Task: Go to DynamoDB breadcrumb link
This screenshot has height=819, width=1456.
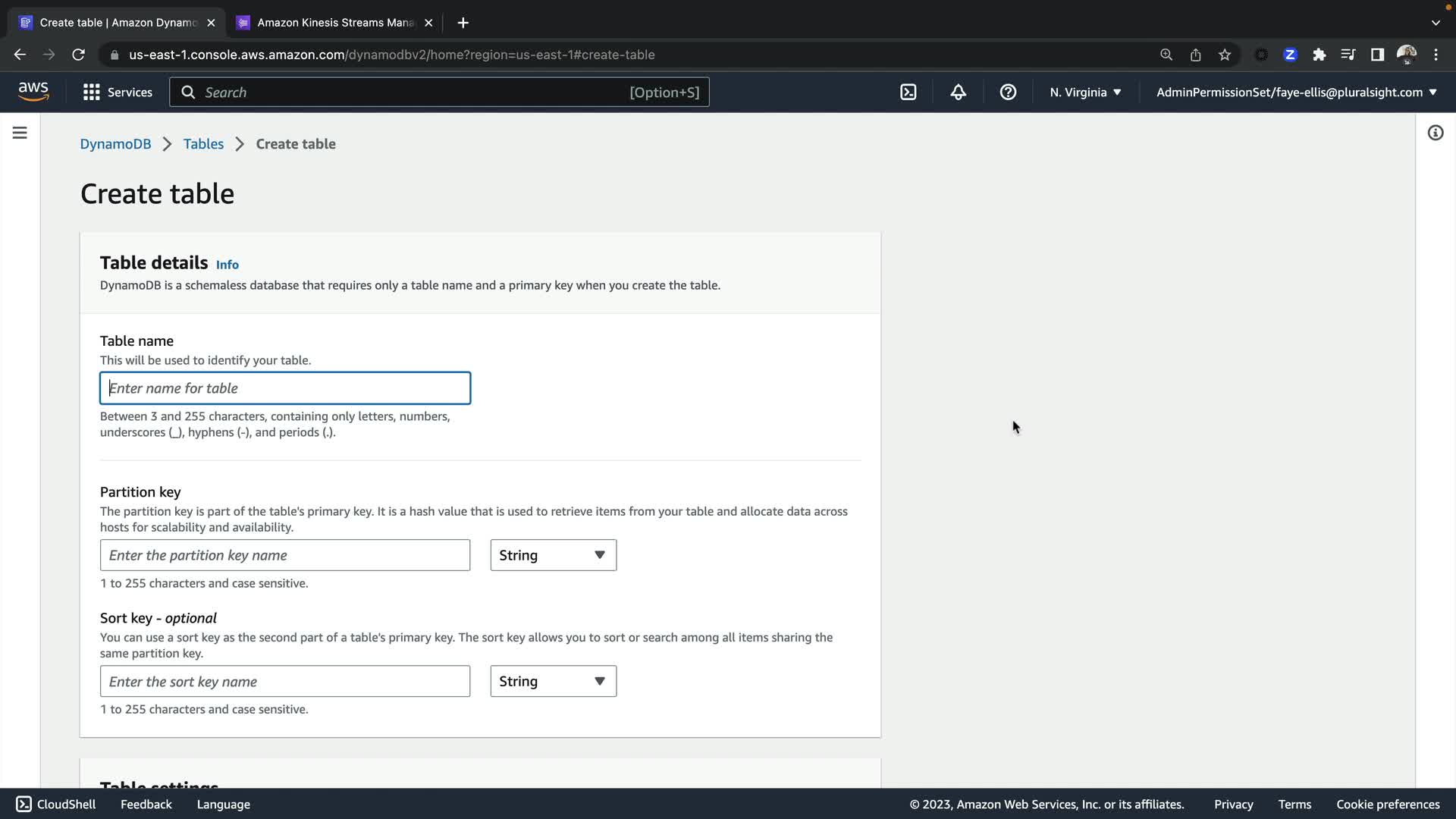Action: click(115, 144)
